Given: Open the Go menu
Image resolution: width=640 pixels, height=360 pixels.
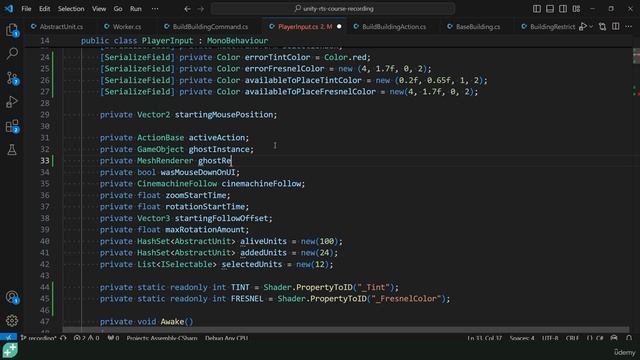Looking at the screenshot, I should (x=118, y=9).
